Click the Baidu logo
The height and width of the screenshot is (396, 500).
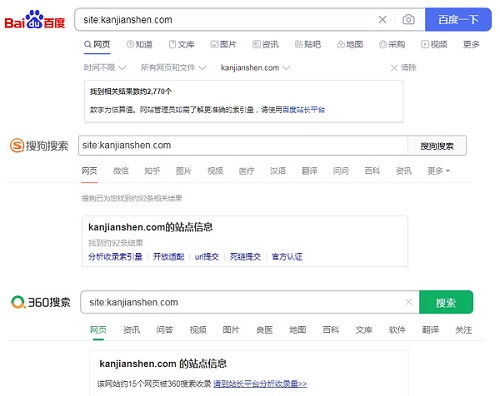(x=35, y=20)
